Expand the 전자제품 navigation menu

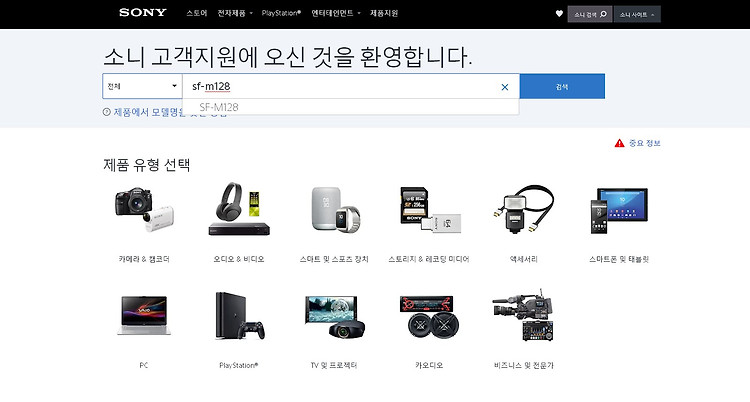[235, 13]
